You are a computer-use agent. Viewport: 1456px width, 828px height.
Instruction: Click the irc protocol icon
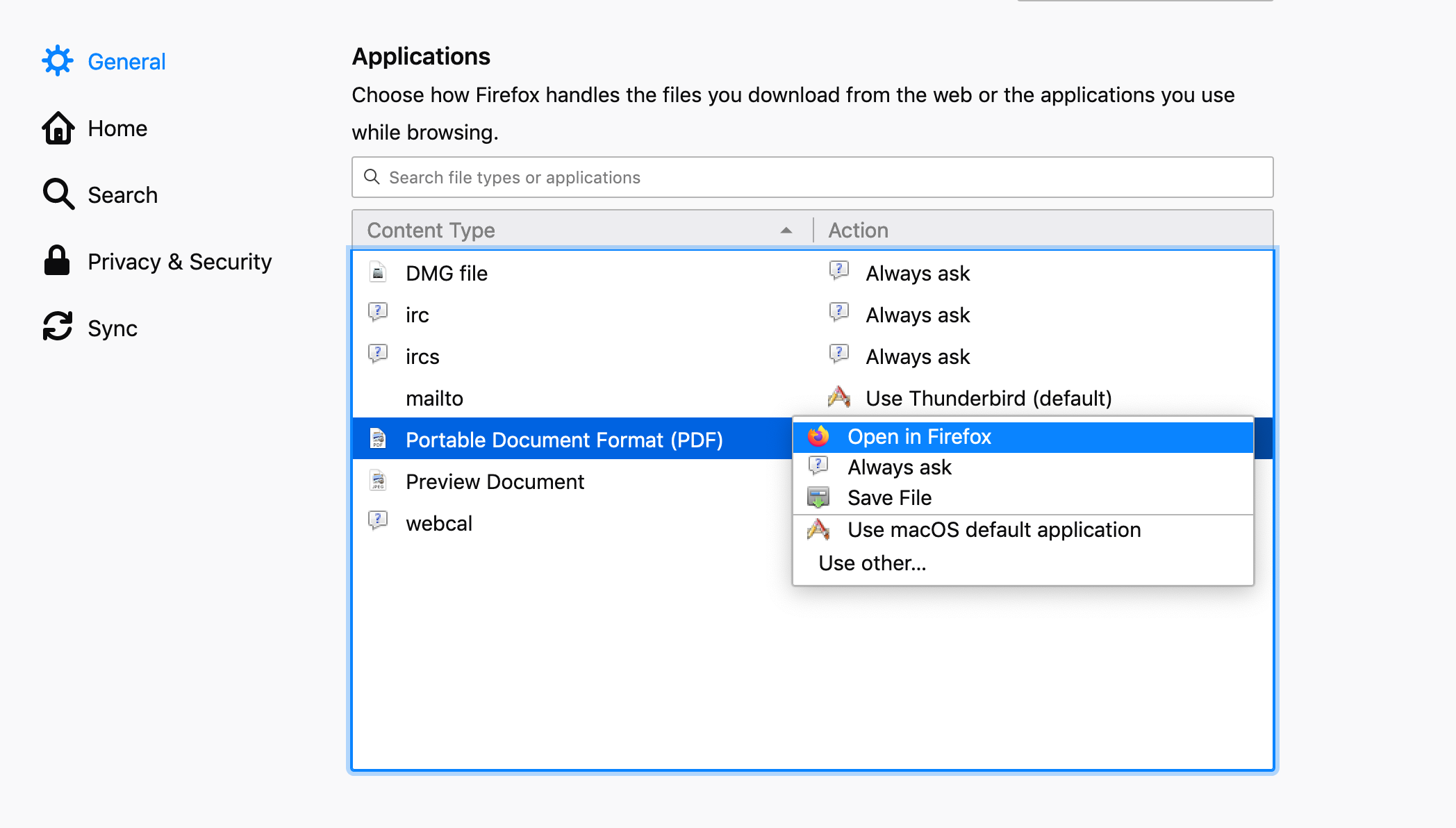click(378, 313)
